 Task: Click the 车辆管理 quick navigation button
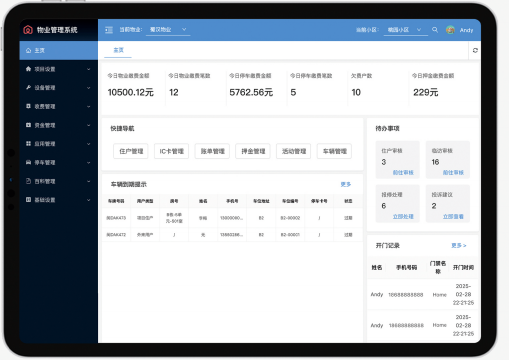[334, 151]
